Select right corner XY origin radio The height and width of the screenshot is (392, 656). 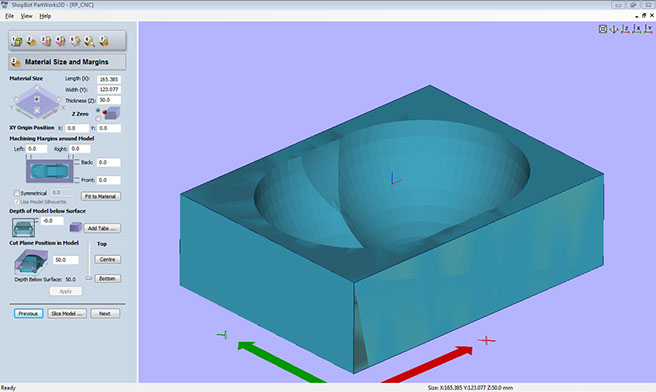[59, 99]
